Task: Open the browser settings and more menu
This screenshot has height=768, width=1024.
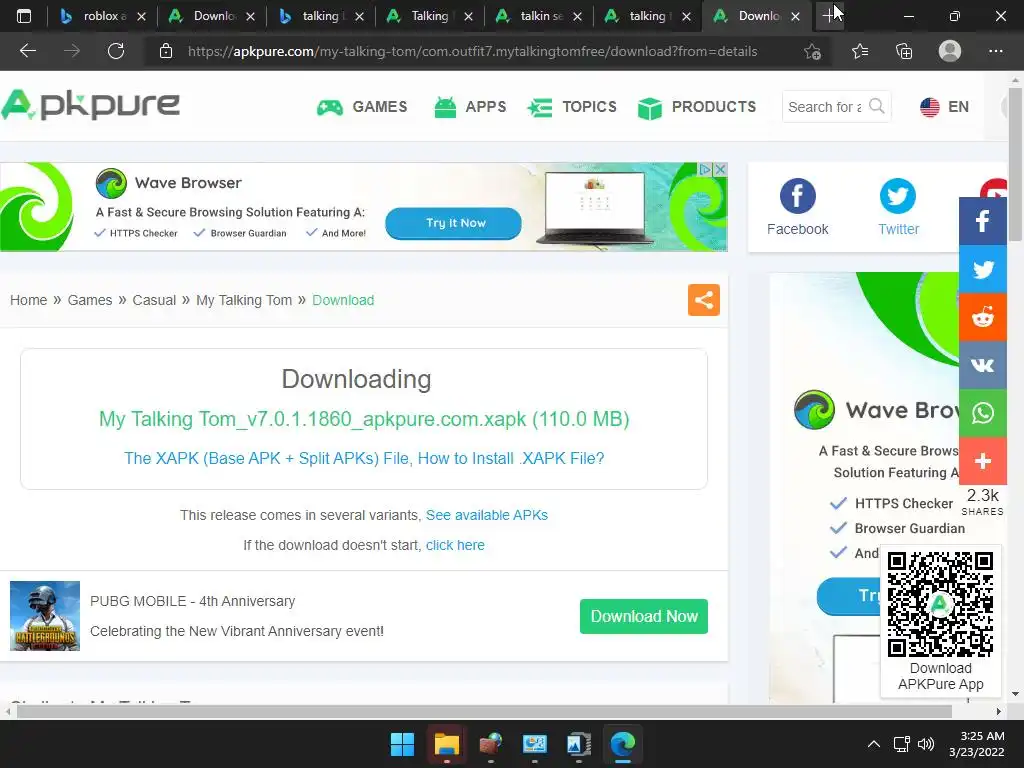Action: coord(995,51)
